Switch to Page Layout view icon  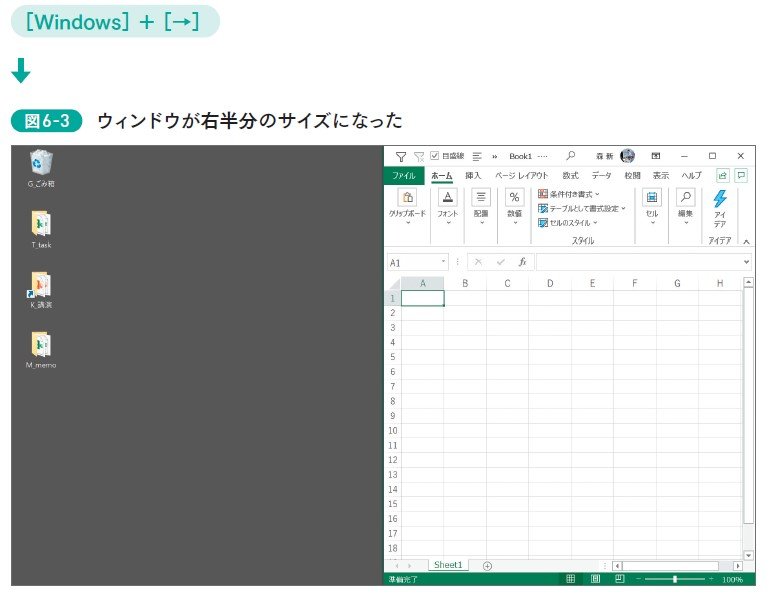595,579
